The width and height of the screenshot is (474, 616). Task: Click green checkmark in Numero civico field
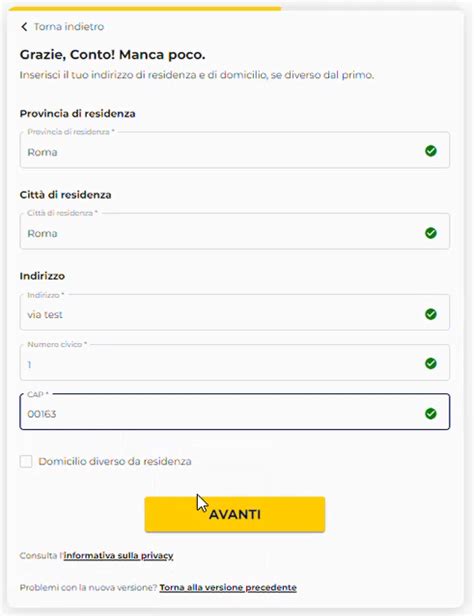(431, 363)
